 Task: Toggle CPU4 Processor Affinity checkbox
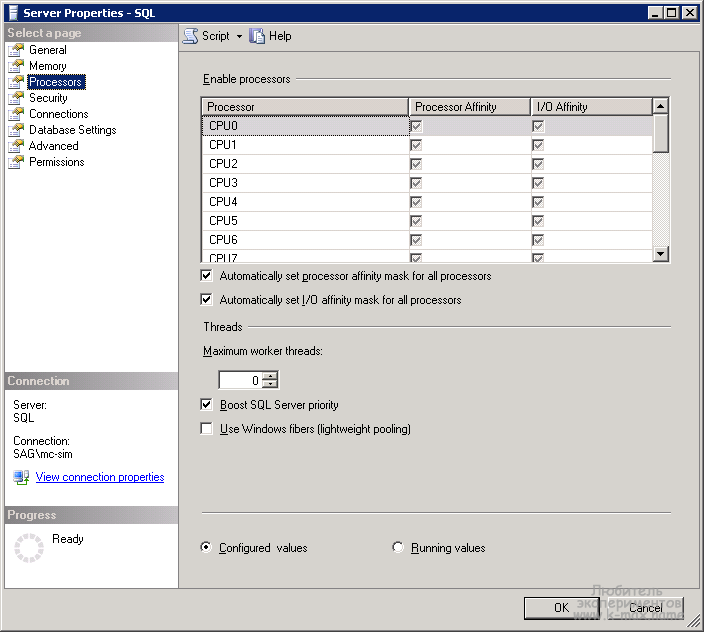(416, 202)
